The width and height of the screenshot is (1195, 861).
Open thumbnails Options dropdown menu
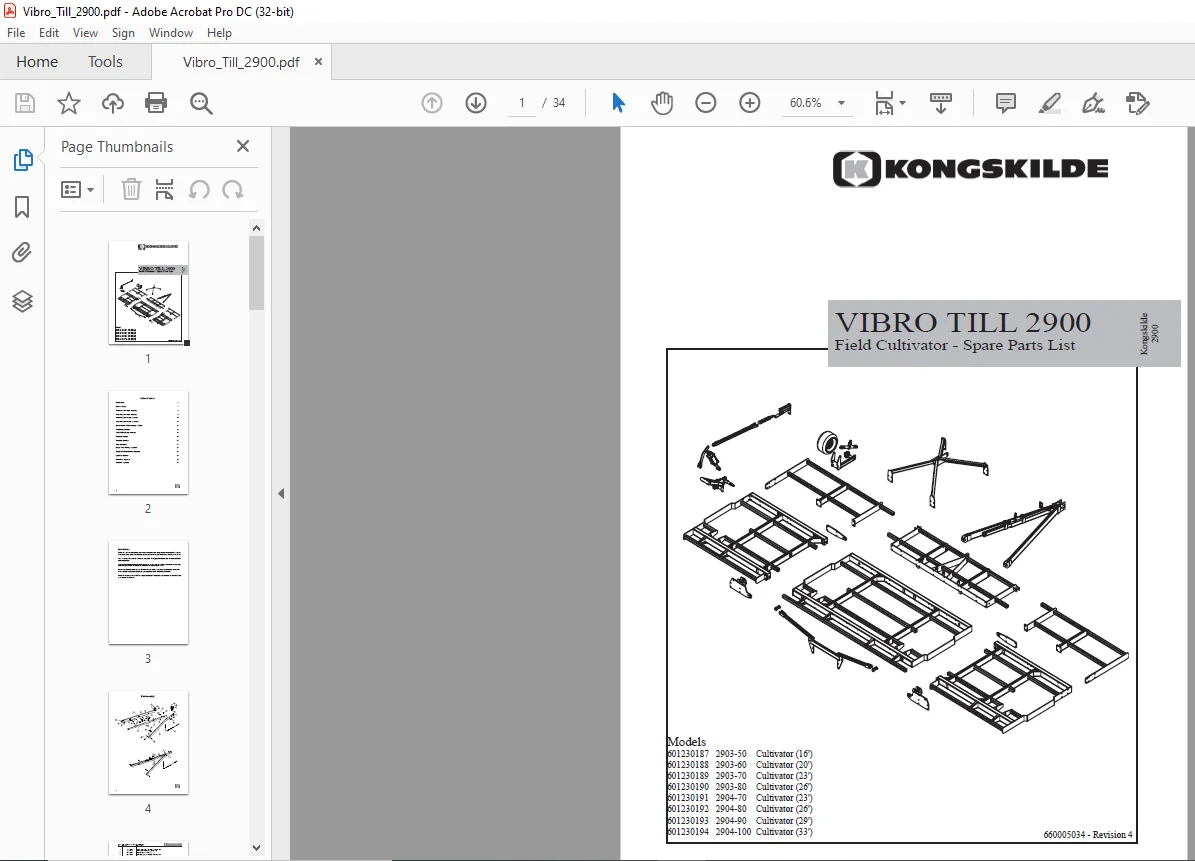[x=77, y=189]
